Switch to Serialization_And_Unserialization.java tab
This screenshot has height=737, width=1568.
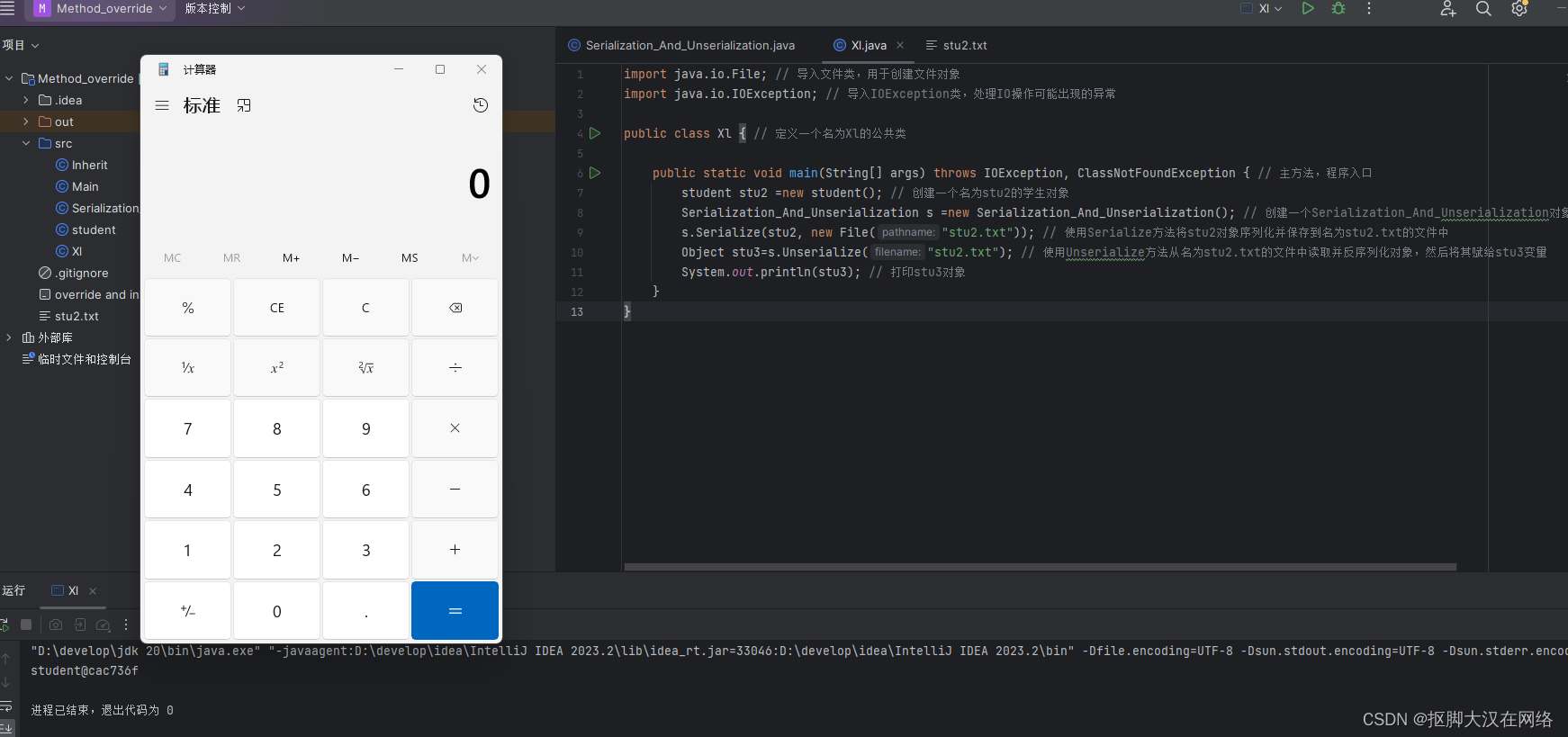coord(681,45)
